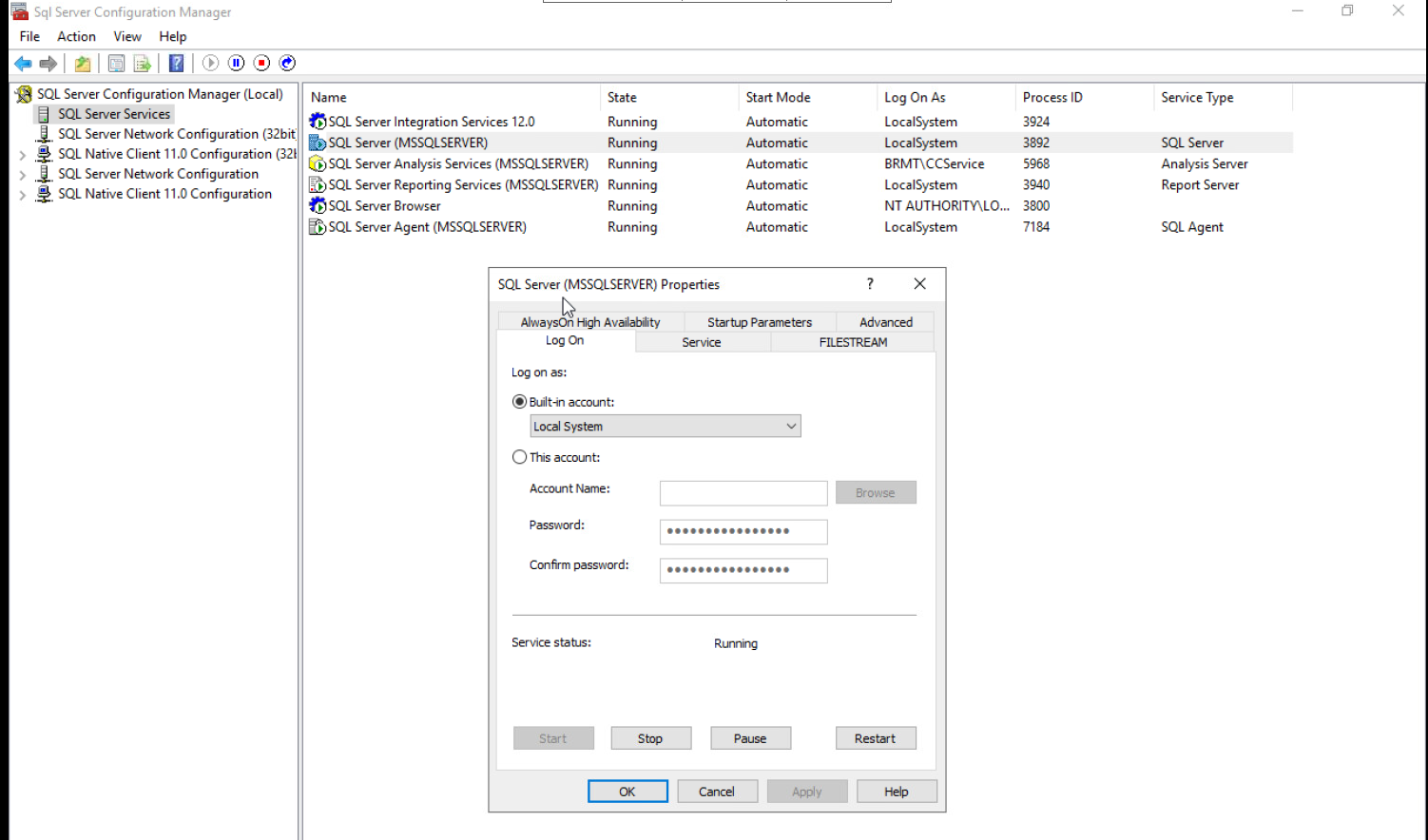Click the SQL Native Client 11.0 (32bit) icon
This screenshot has width=1428, height=840.
tap(44, 154)
